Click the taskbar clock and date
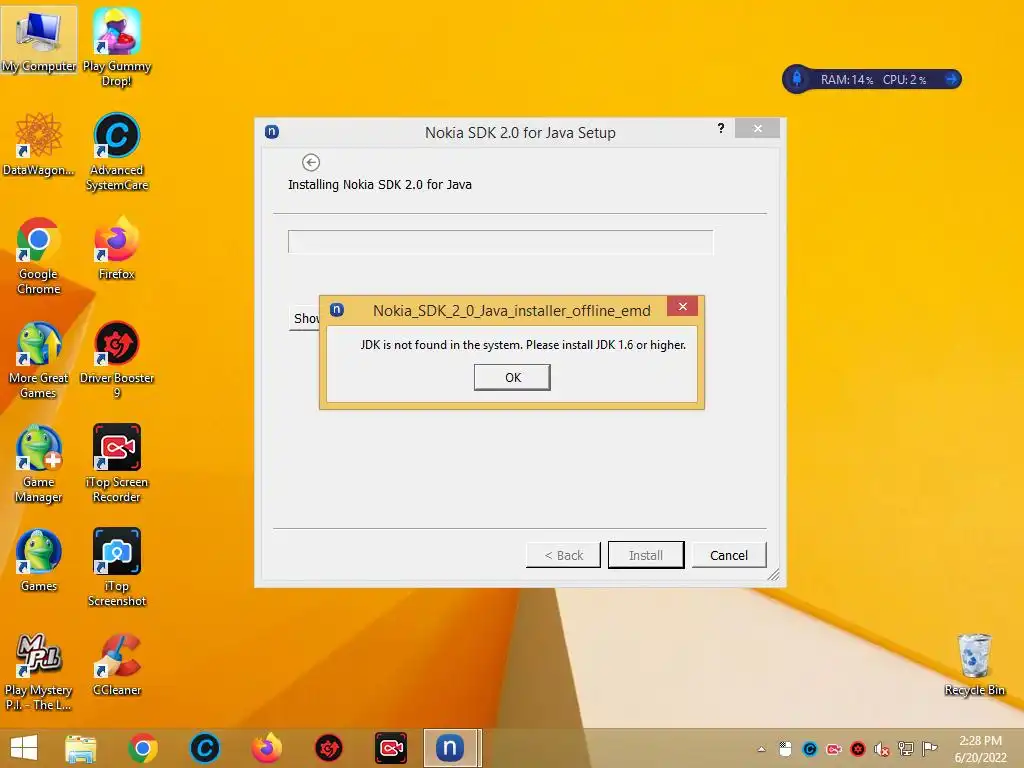This screenshot has width=1024, height=768. (x=980, y=748)
